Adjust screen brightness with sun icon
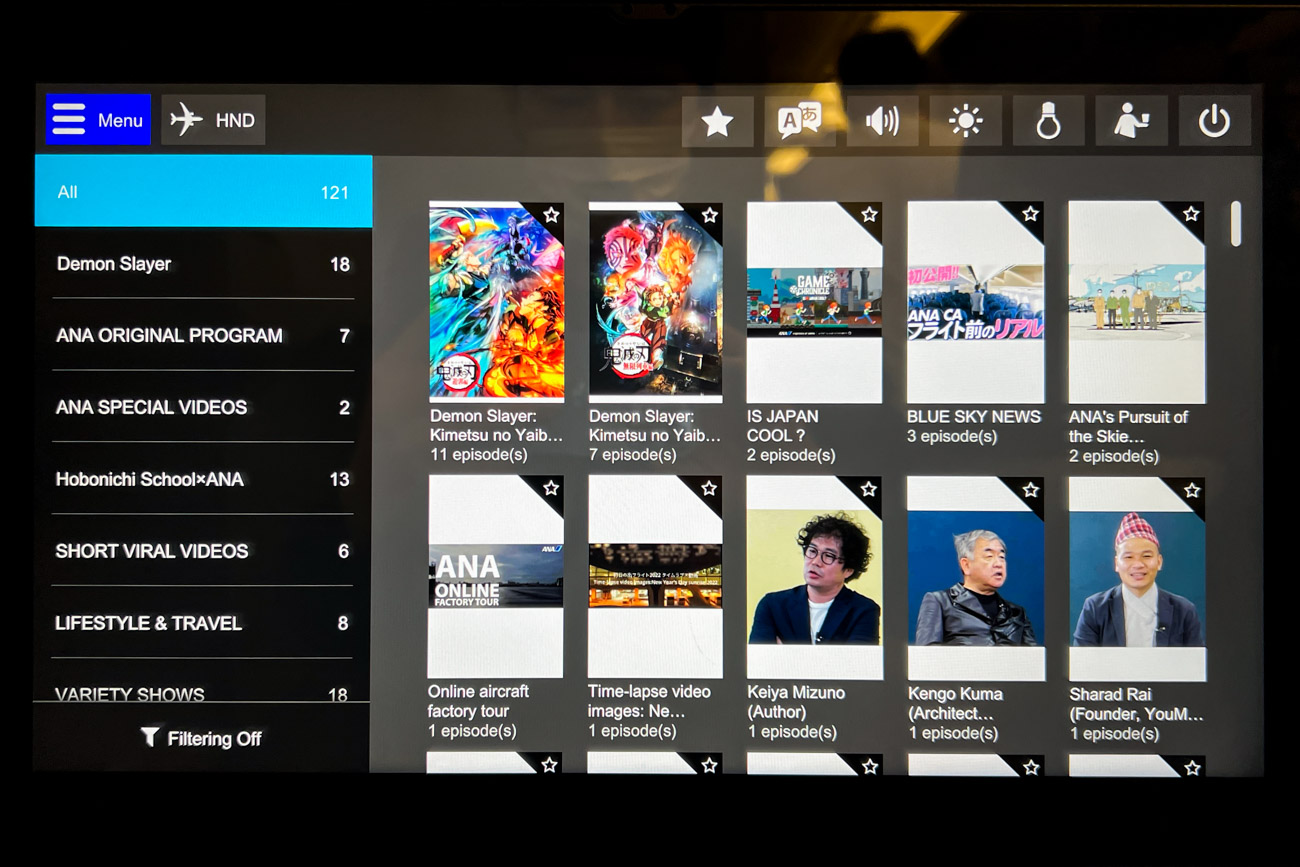This screenshot has height=867, width=1300. coord(965,122)
